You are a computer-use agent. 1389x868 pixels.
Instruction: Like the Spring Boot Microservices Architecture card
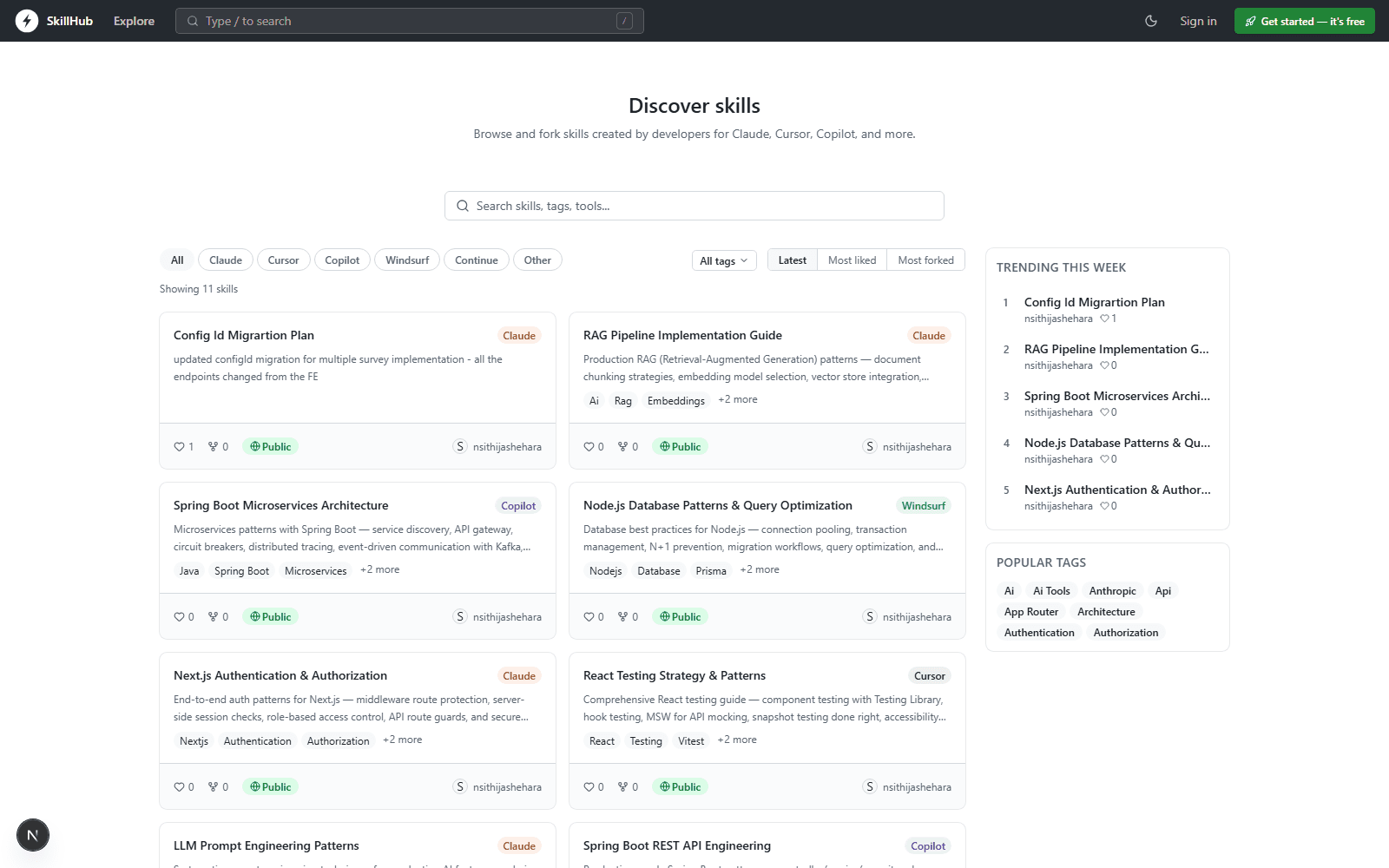click(x=179, y=617)
